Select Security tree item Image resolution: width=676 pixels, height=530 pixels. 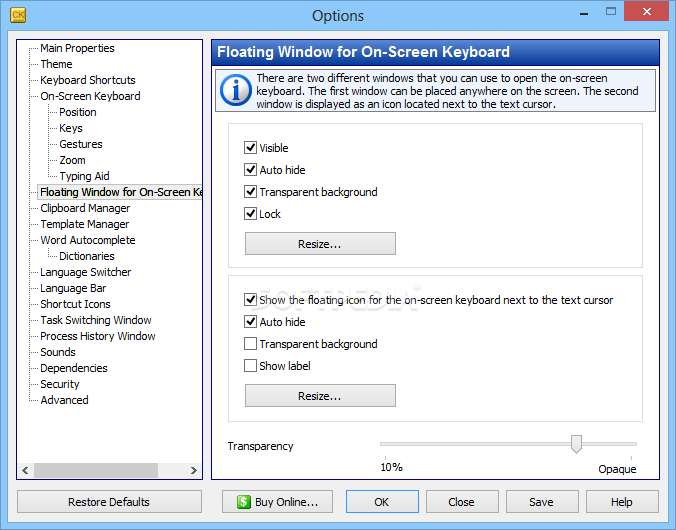tap(60, 384)
